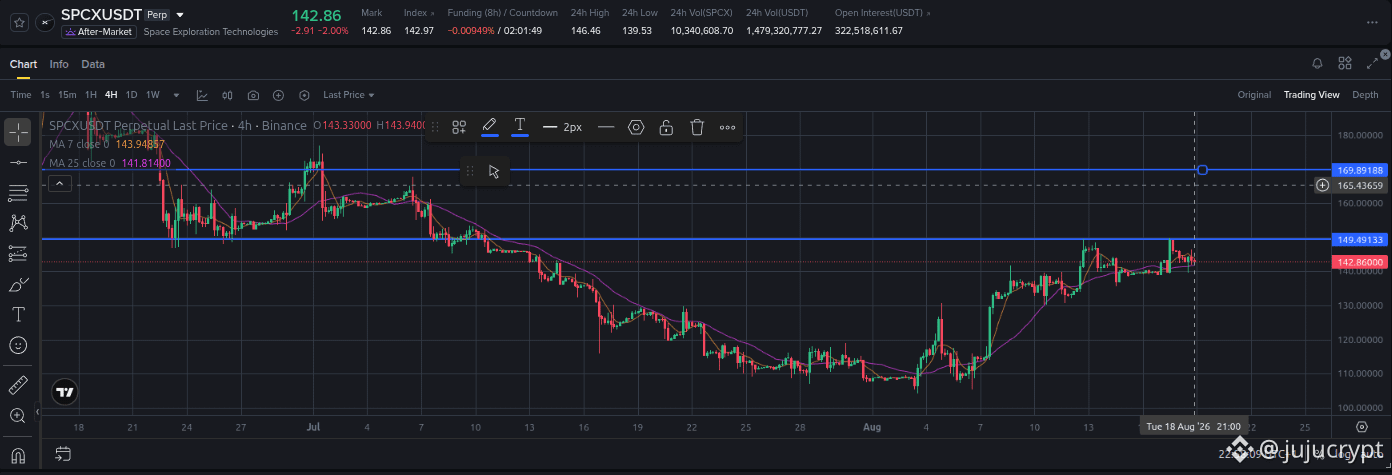Take a chart snapshot with camera icon

(253, 95)
